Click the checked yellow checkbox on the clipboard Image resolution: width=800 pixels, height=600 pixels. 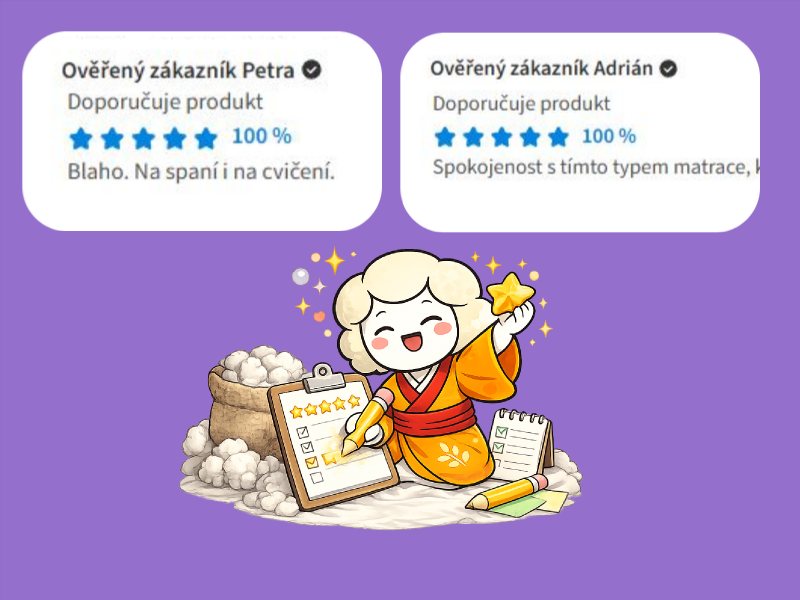[311, 462]
